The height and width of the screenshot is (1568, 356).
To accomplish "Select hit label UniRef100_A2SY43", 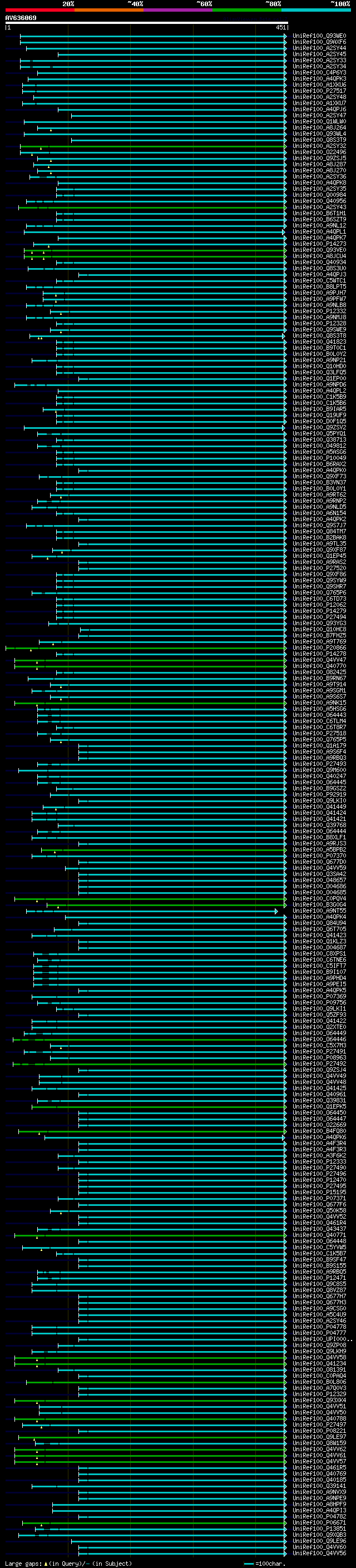I will coord(319,207).
